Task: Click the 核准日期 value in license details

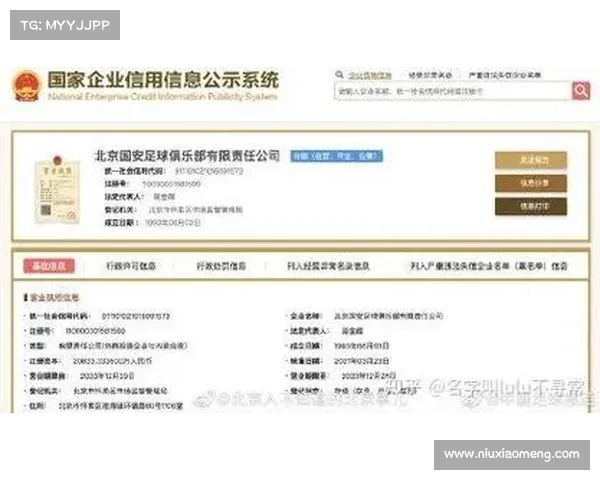Action: click(362, 361)
